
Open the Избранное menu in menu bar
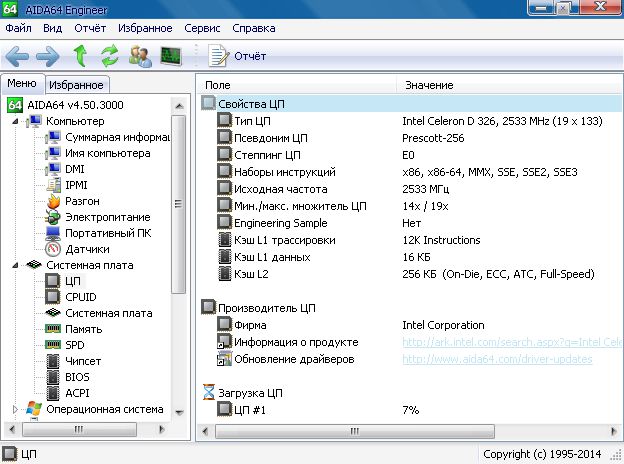(x=145, y=28)
